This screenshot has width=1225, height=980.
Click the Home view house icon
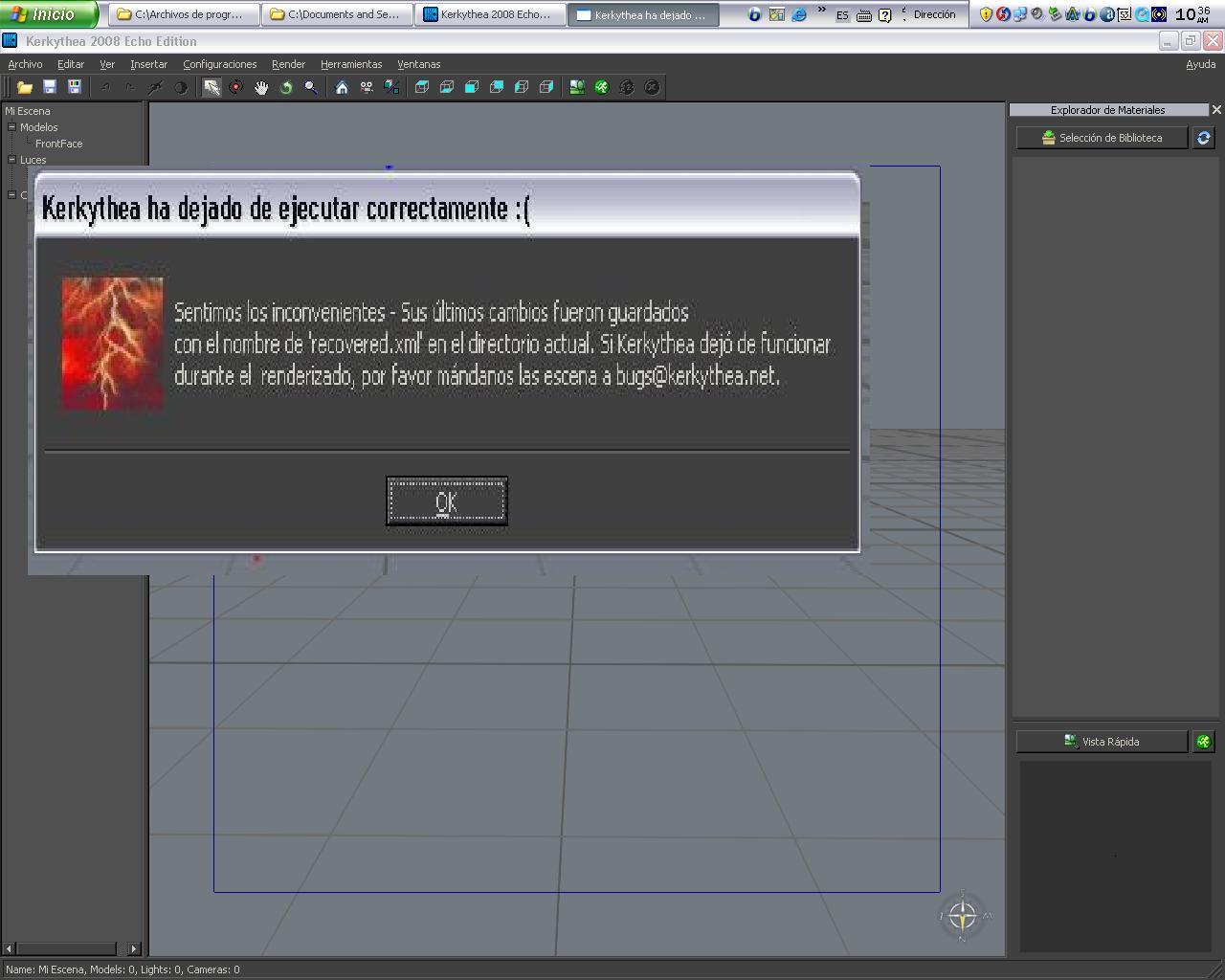tap(342, 87)
